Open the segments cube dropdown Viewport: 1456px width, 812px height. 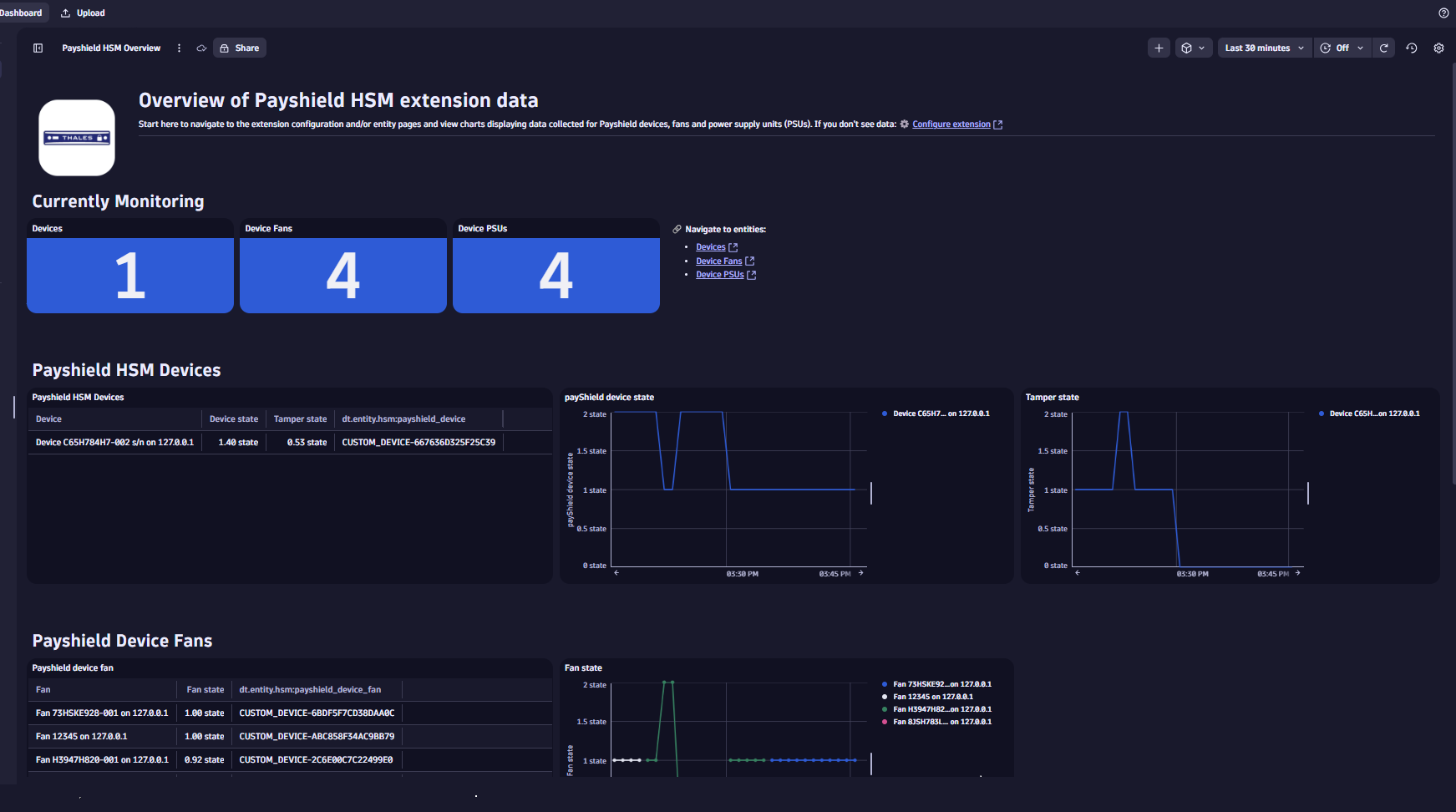pyautogui.click(x=1192, y=48)
